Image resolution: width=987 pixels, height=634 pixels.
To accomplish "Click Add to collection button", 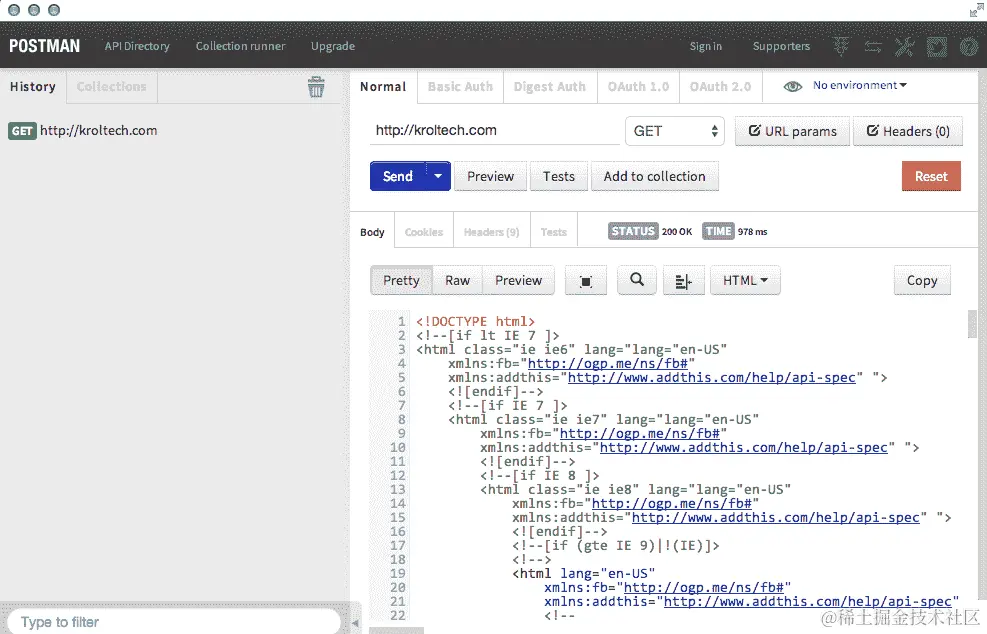I will (x=655, y=176).
